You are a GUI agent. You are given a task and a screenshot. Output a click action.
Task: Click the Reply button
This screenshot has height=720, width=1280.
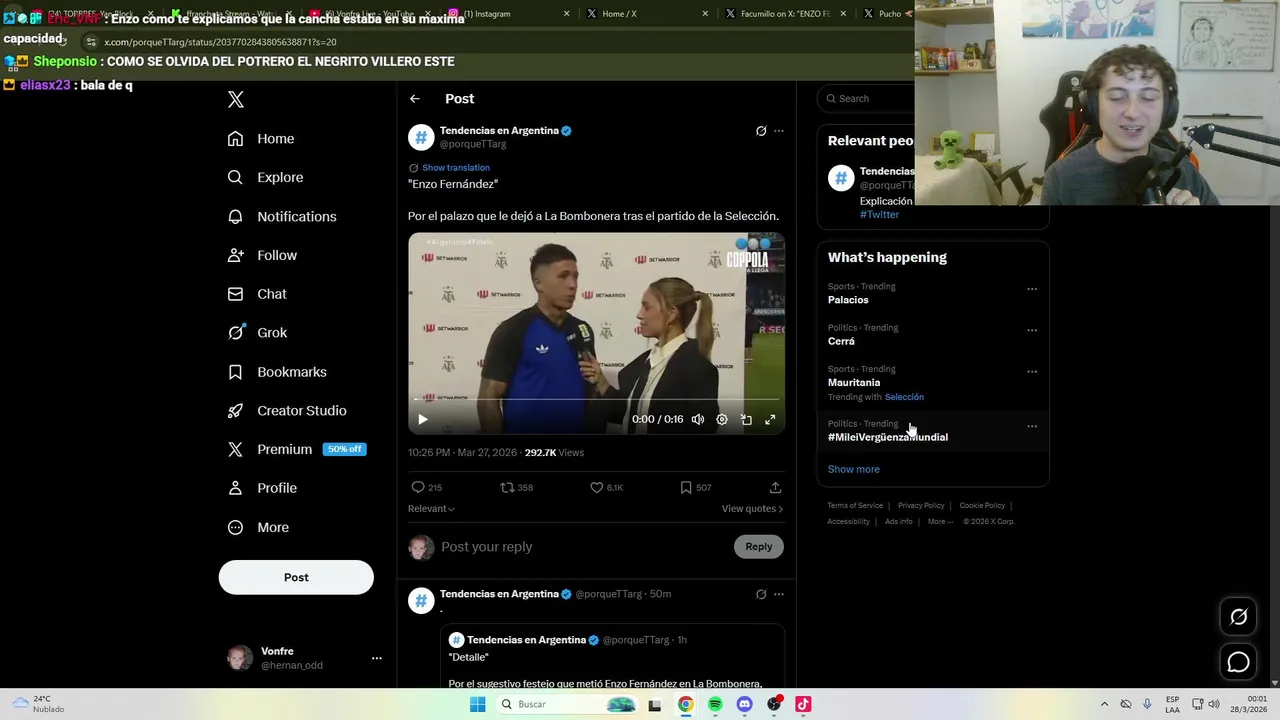coord(759,546)
